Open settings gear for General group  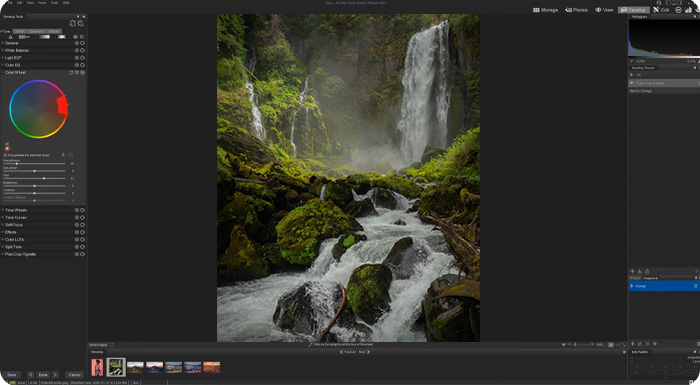point(77,43)
